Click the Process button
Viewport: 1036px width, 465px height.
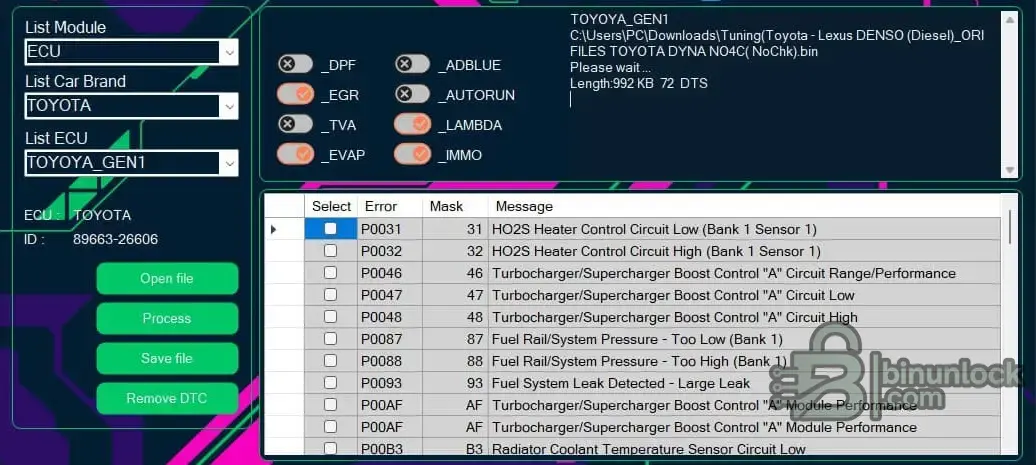tap(167, 319)
